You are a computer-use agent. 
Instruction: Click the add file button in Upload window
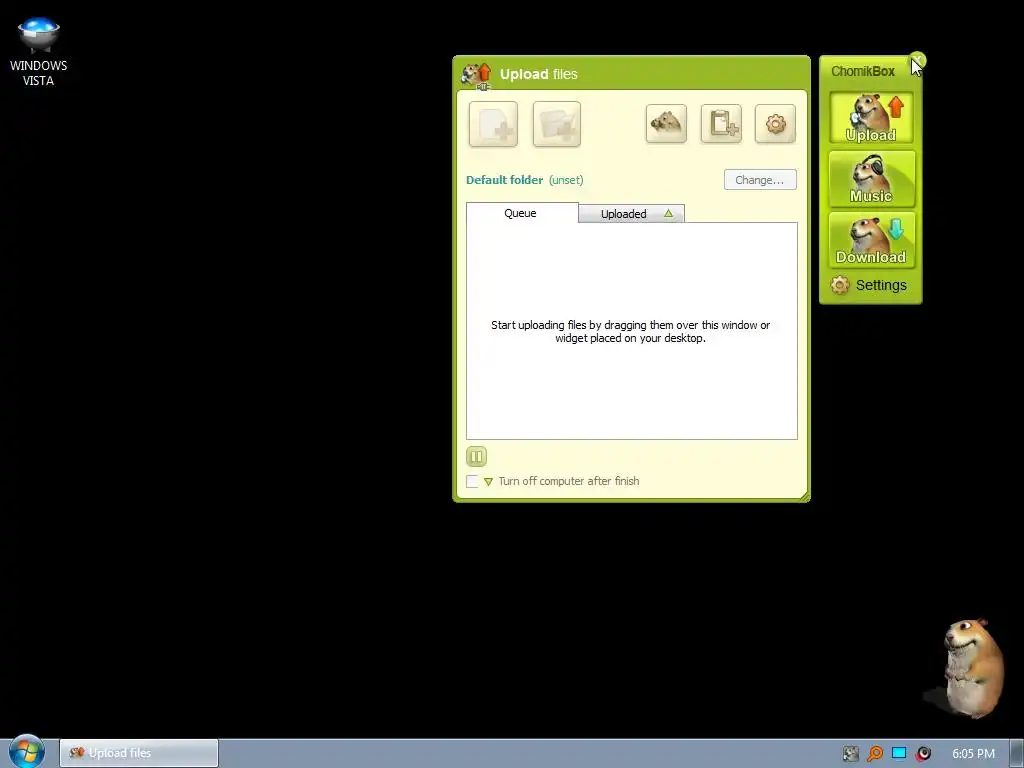click(493, 124)
